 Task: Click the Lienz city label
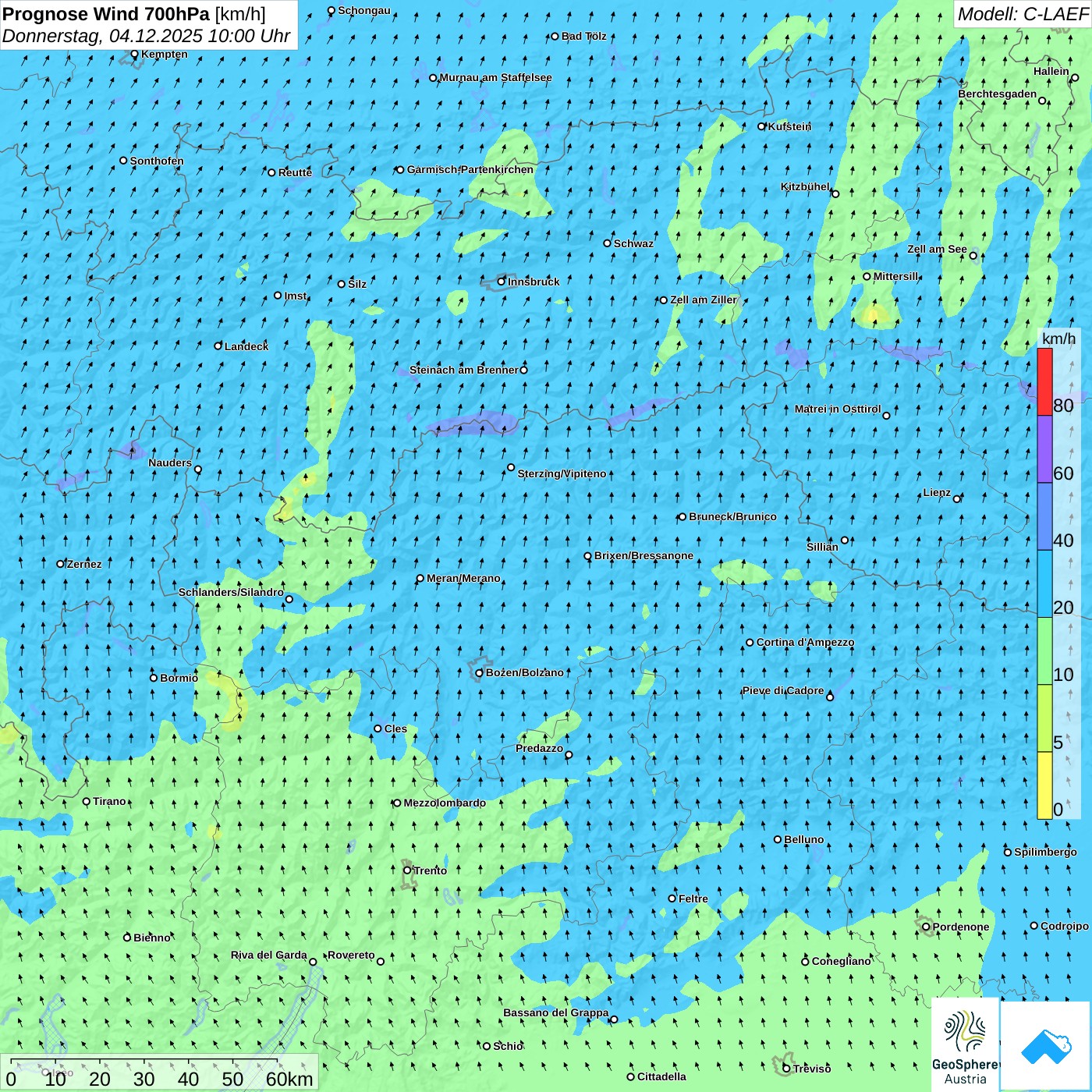click(936, 492)
